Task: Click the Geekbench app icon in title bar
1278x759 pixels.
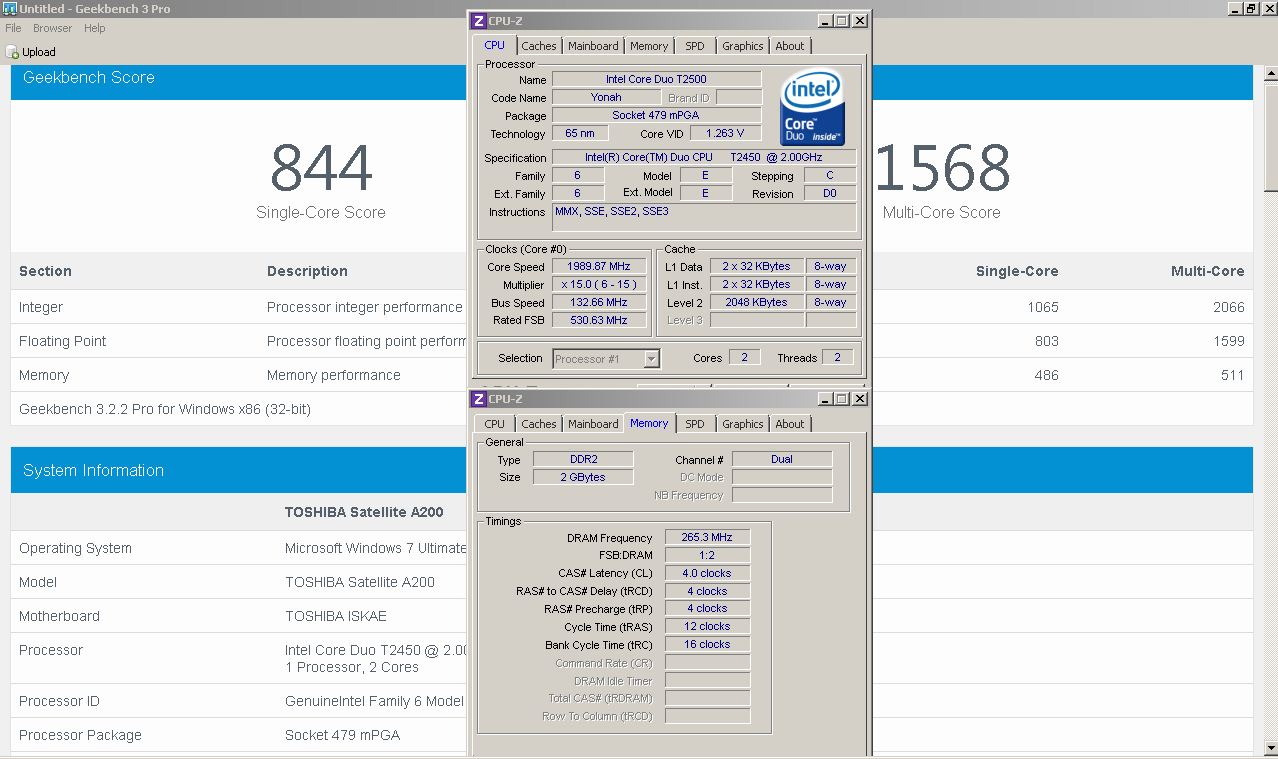Action: pos(9,9)
